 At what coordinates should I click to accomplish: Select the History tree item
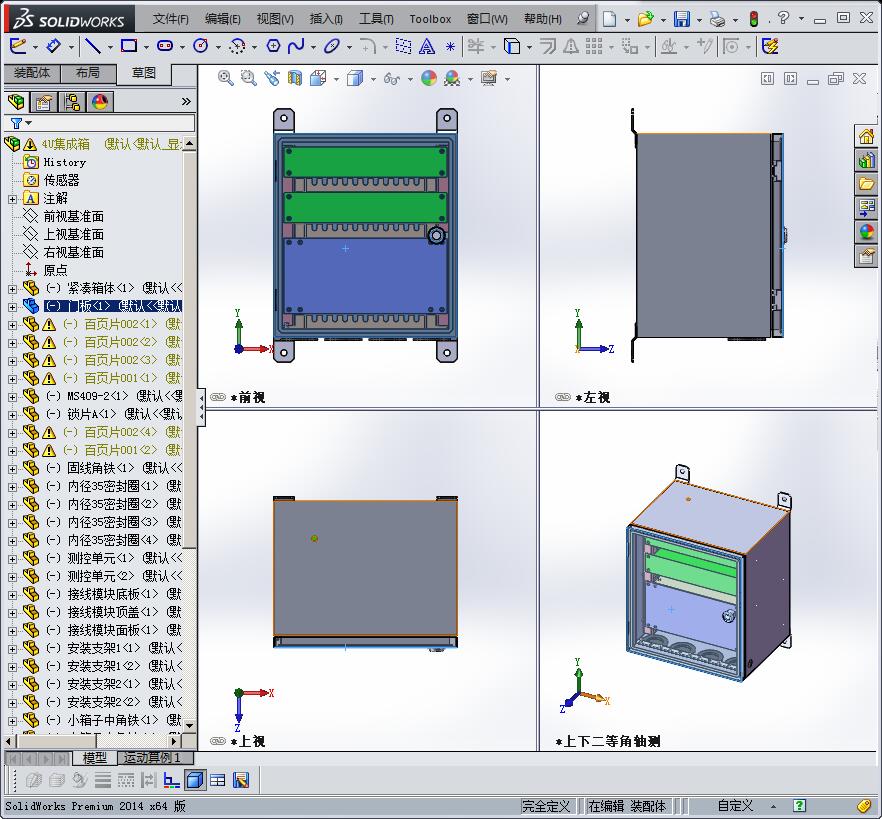[x=65, y=162]
